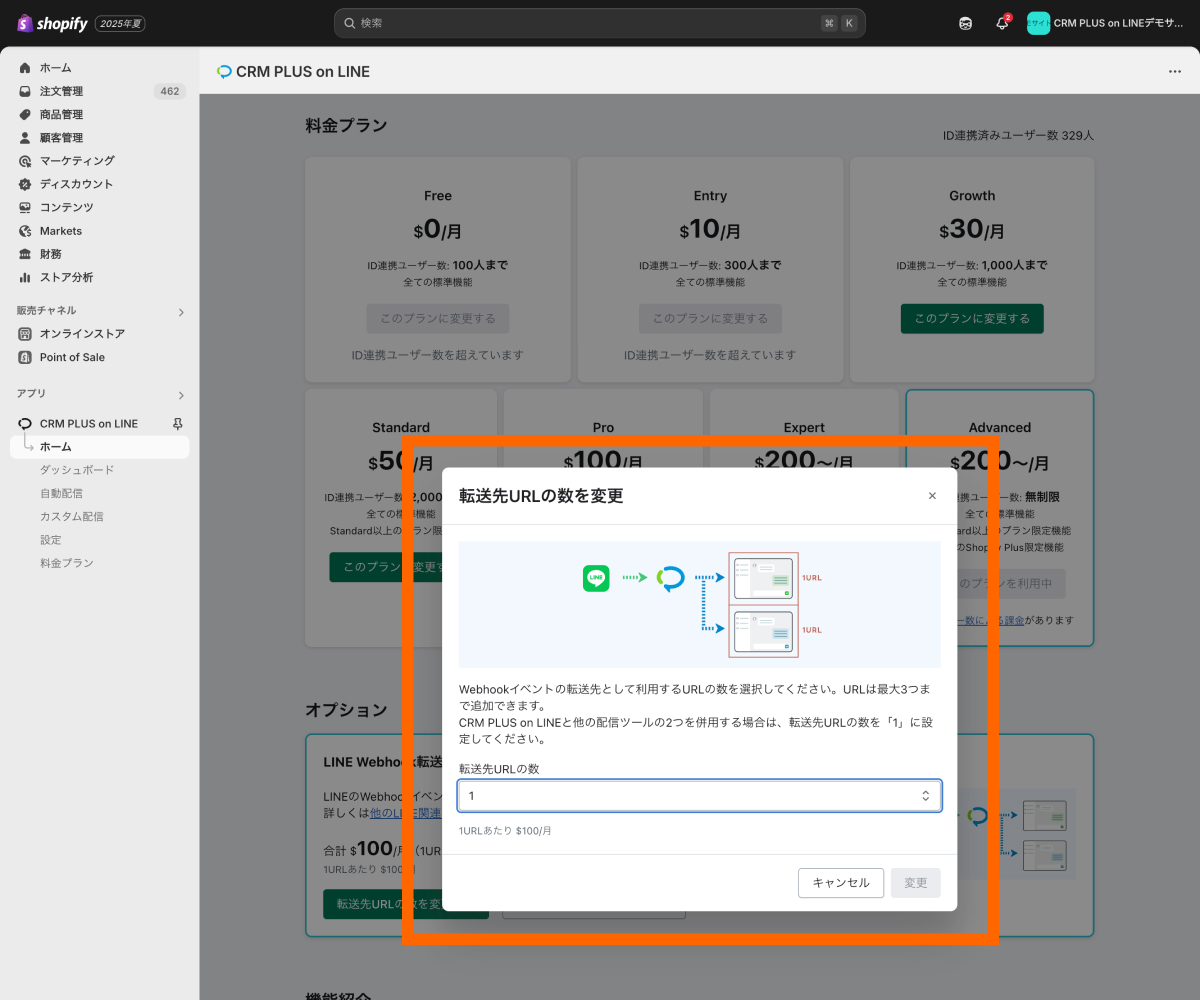Image resolution: width=1200 pixels, height=1000 pixels.
Task: Click the Point of Sale bag icon
Action: pyautogui.click(x=25, y=357)
